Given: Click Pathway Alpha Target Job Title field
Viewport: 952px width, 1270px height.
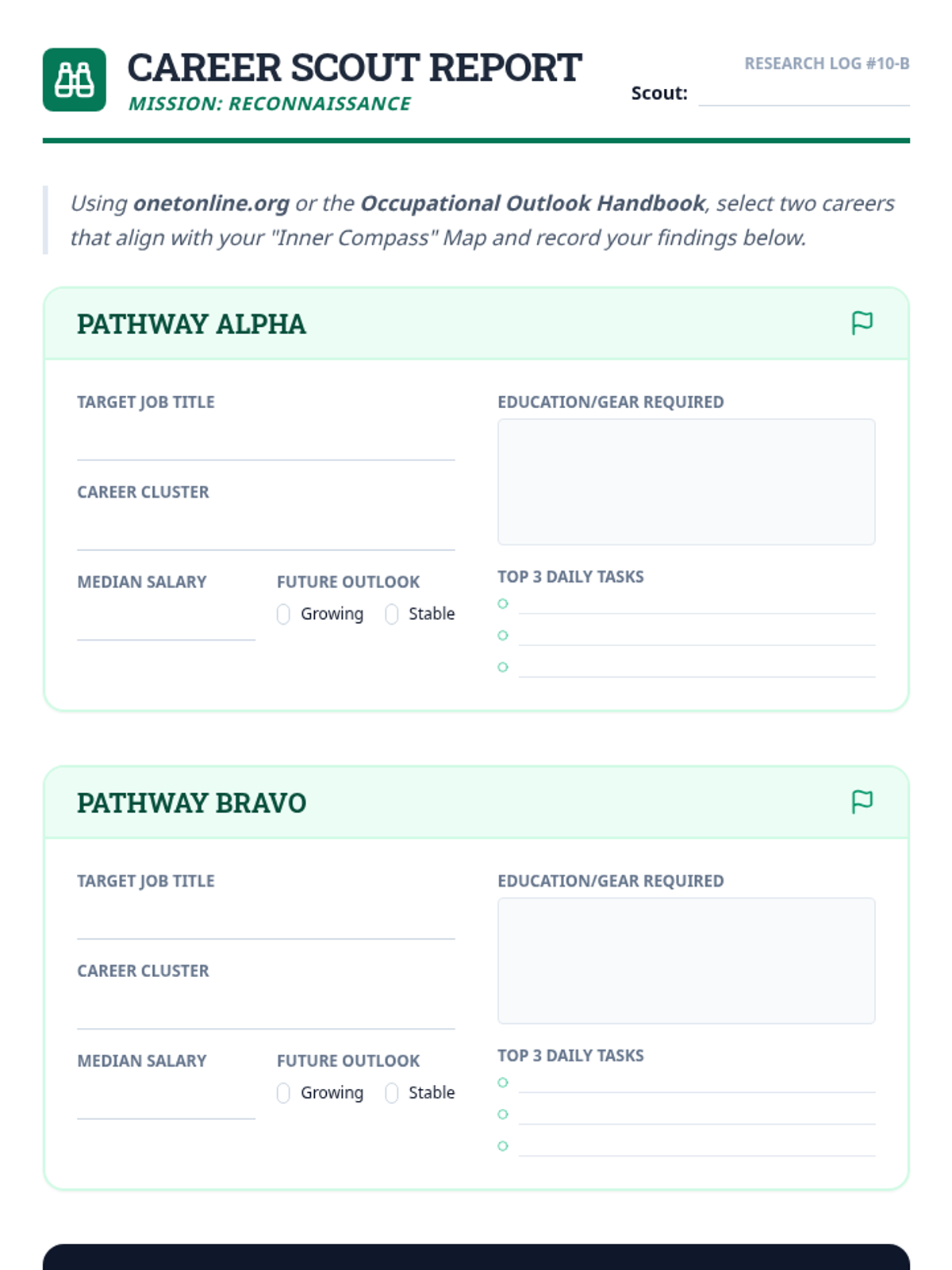Looking at the screenshot, I should (x=266, y=443).
